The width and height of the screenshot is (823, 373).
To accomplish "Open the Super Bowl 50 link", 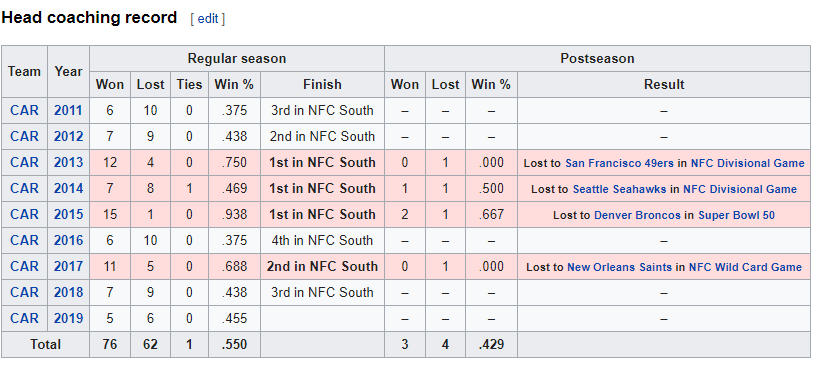I will coord(736,215).
